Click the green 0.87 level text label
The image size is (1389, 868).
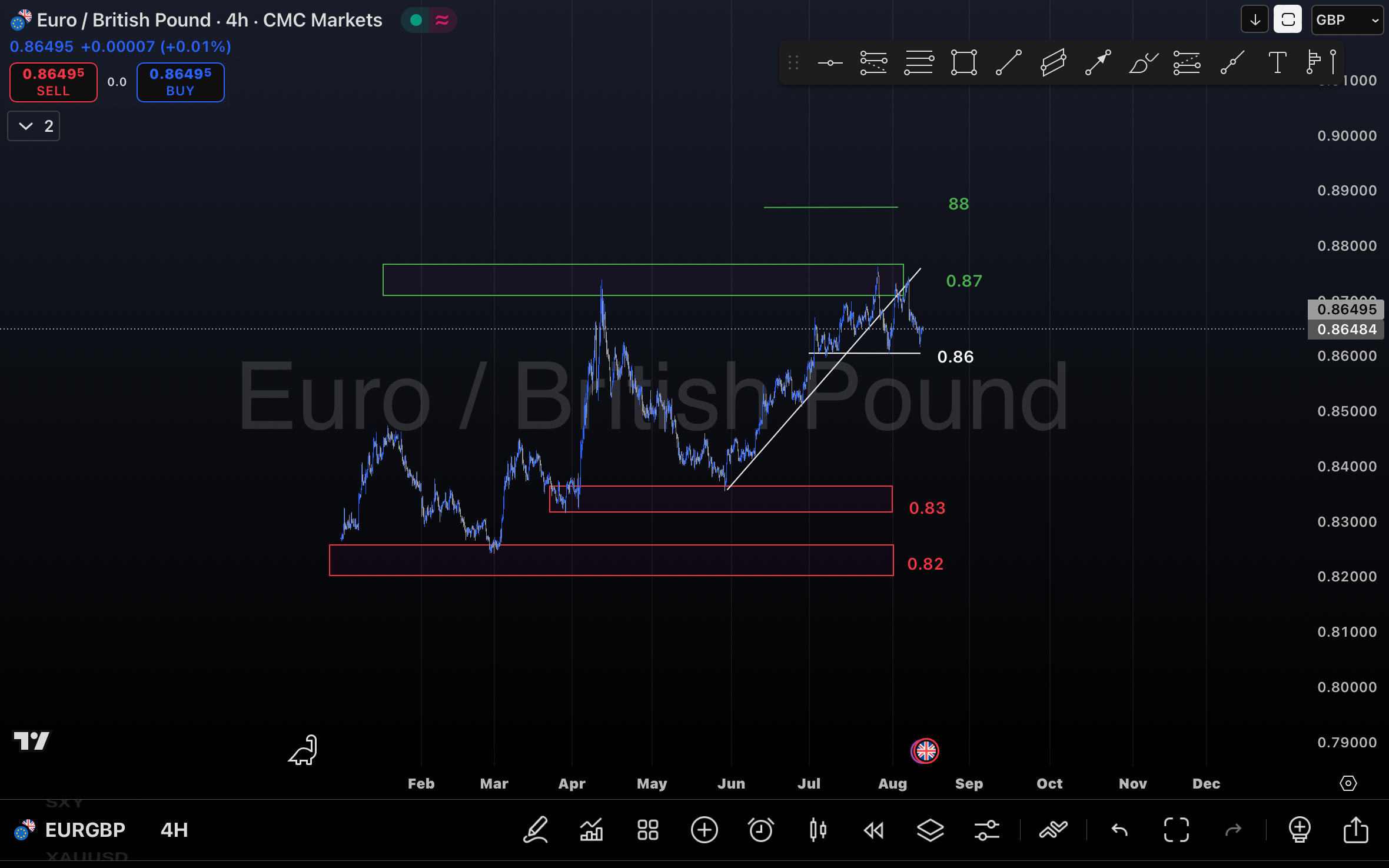[963, 281]
